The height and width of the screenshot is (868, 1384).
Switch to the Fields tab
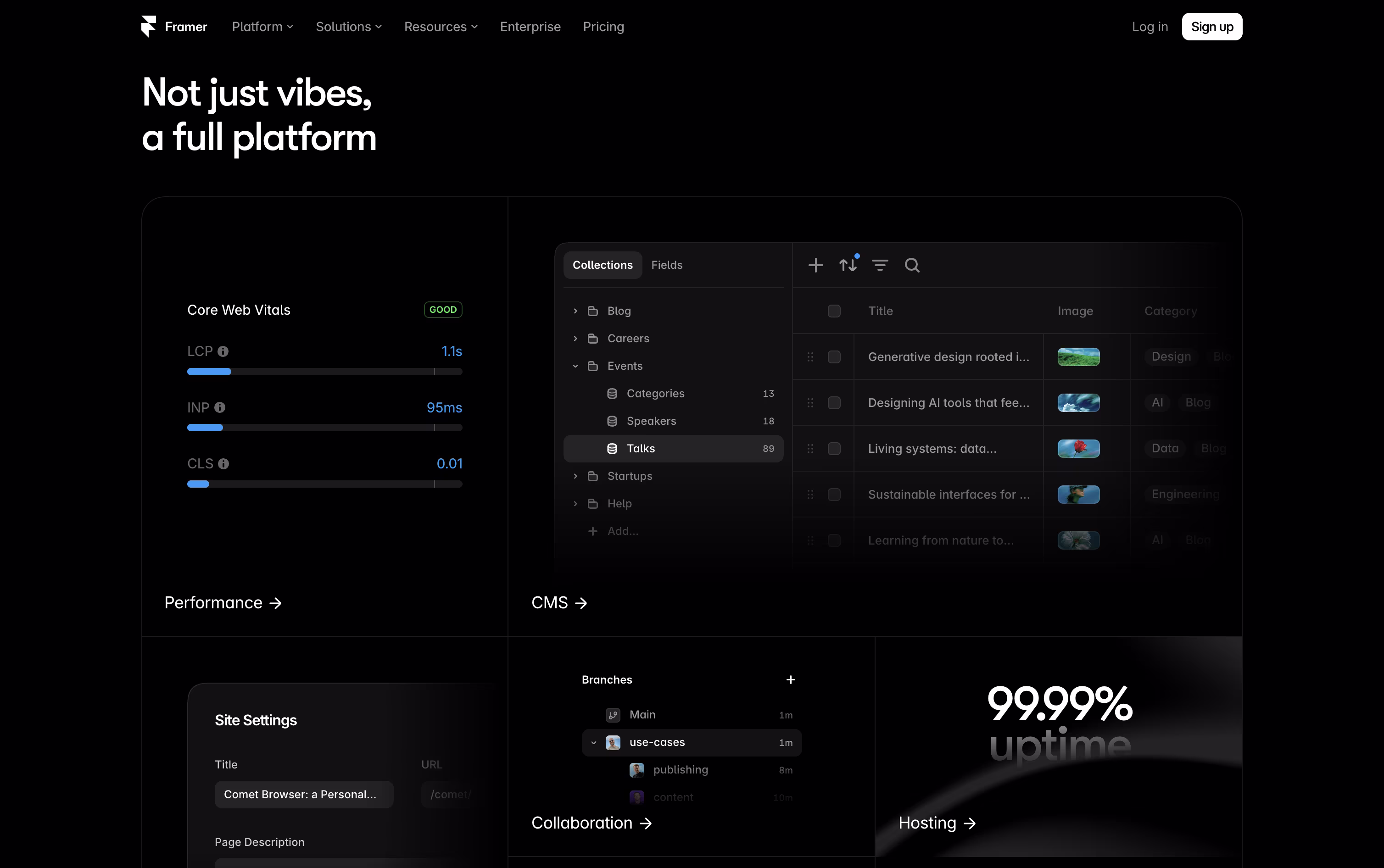pyautogui.click(x=666, y=265)
